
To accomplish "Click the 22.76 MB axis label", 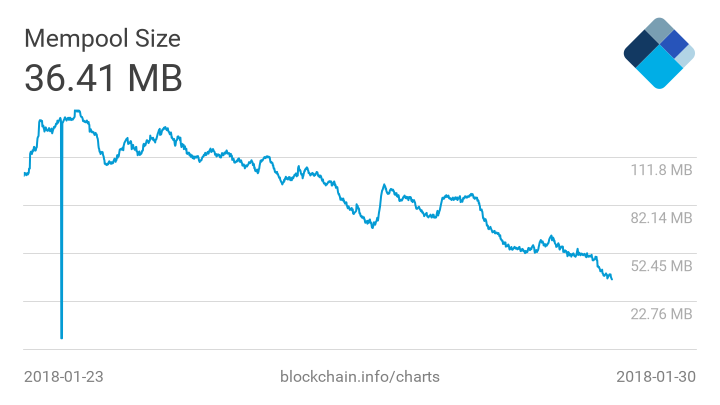I will tap(660, 314).
